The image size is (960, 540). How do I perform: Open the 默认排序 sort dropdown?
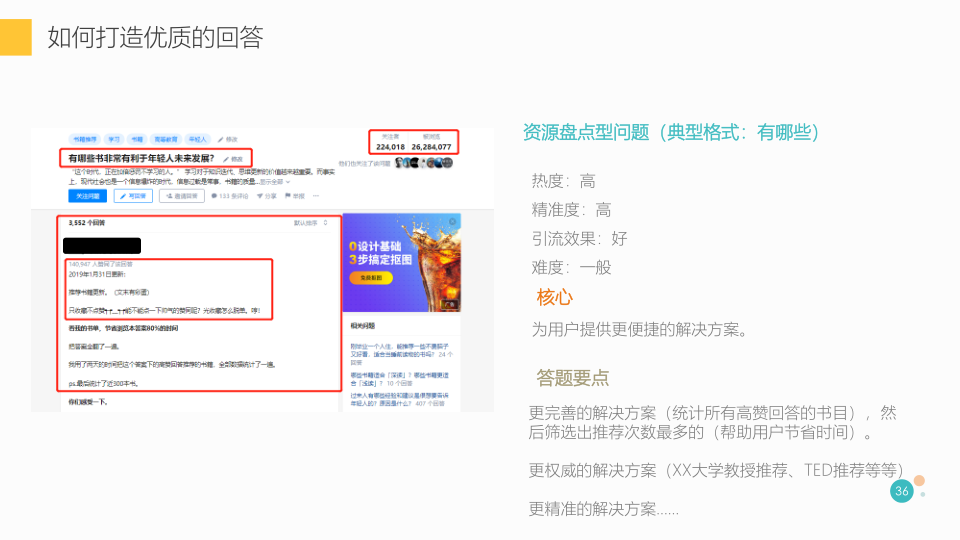coord(310,223)
